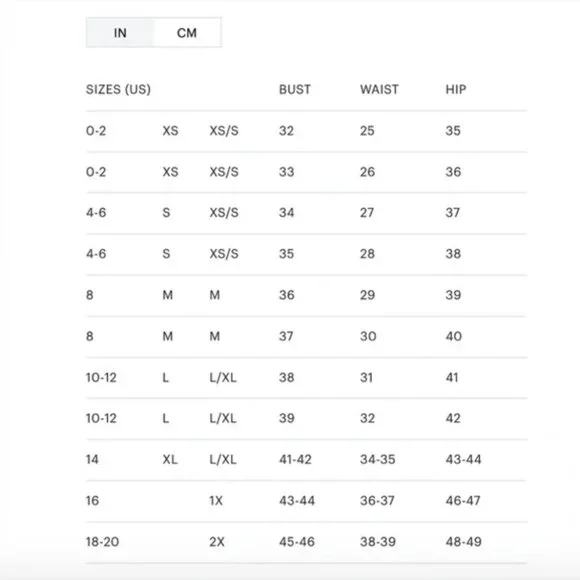Click the BUST column header
The height and width of the screenshot is (580, 580).
click(x=295, y=90)
